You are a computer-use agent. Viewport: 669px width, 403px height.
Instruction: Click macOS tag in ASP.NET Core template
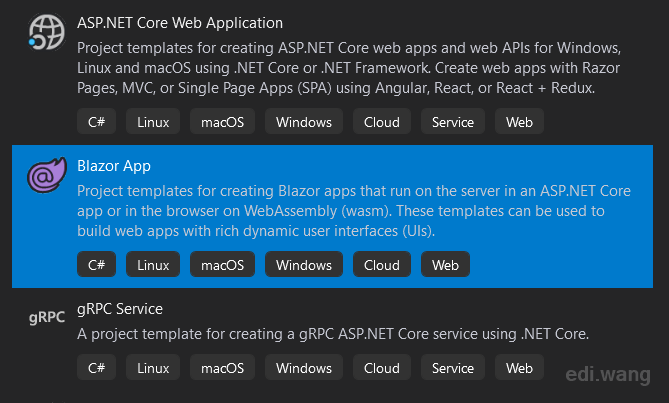coord(222,122)
